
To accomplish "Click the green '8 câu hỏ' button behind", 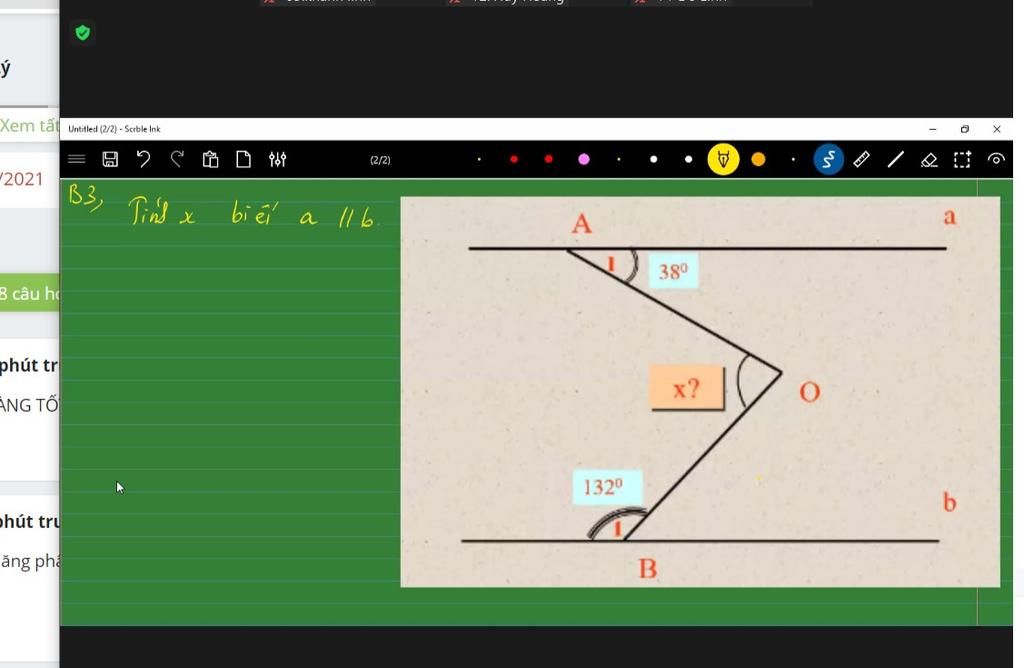I will (x=29, y=293).
